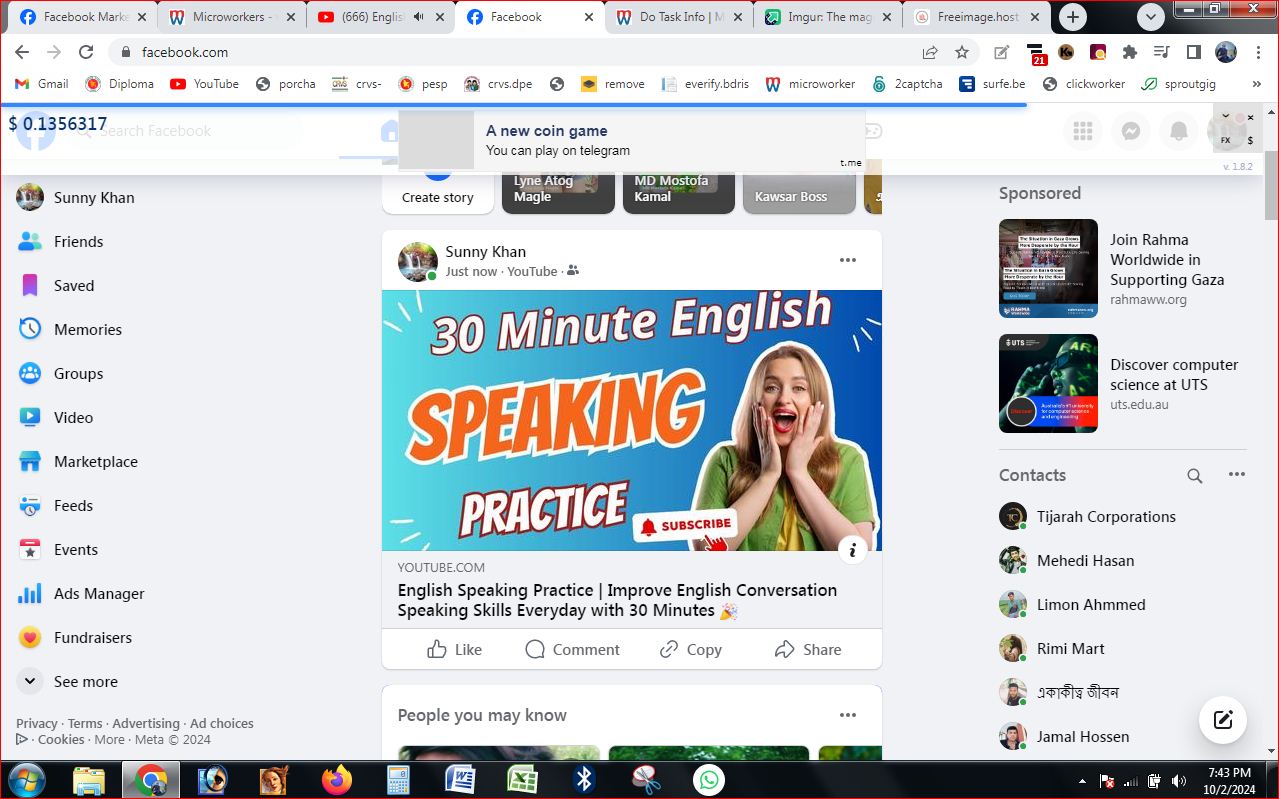
Task: Click the info icon on video thumbnail
Action: 852,549
